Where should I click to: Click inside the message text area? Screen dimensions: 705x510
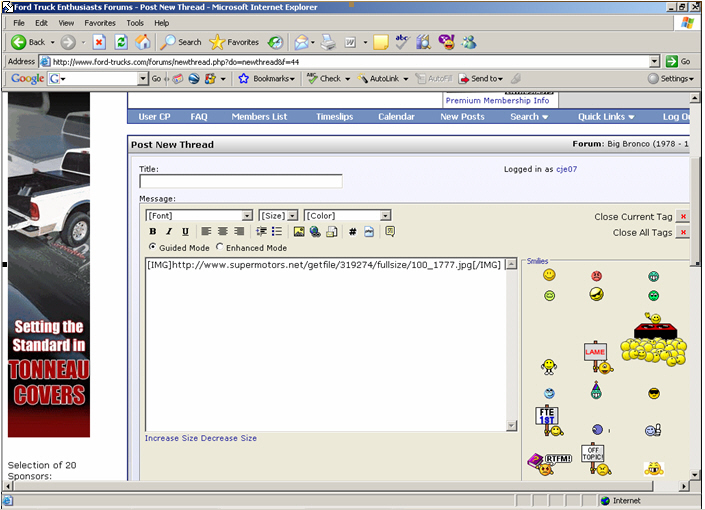click(326, 345)
